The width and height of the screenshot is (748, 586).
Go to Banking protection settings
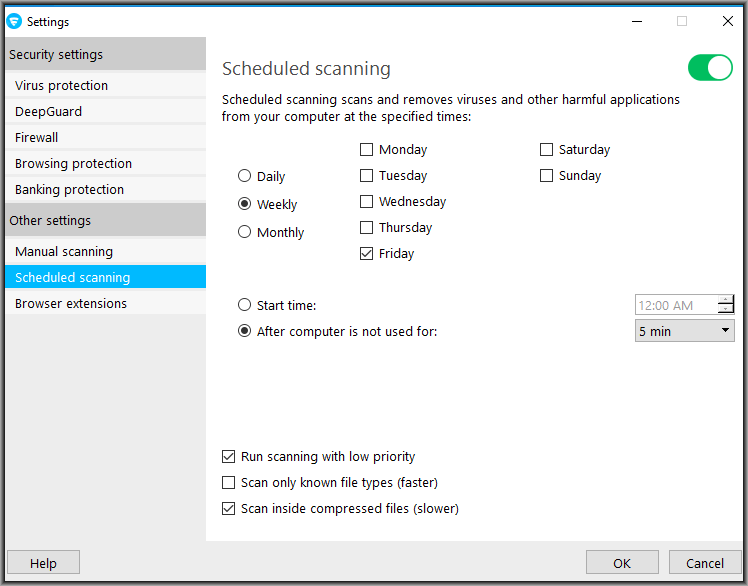point(105,189)
